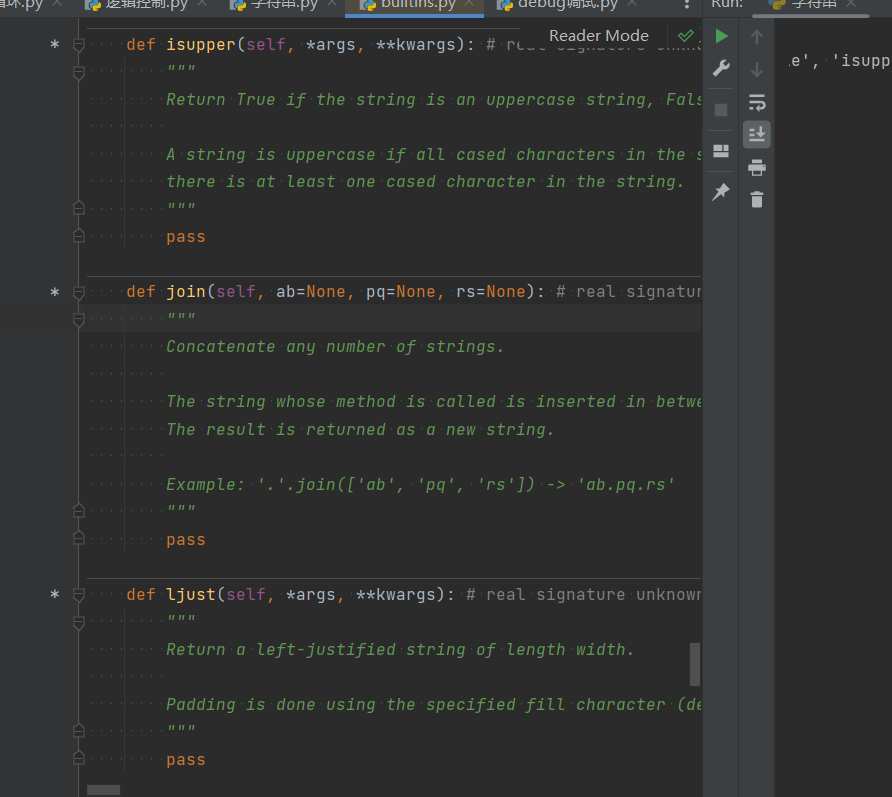Clear console with the trash icon
This screenshot has width=892, height=797.
757,199
